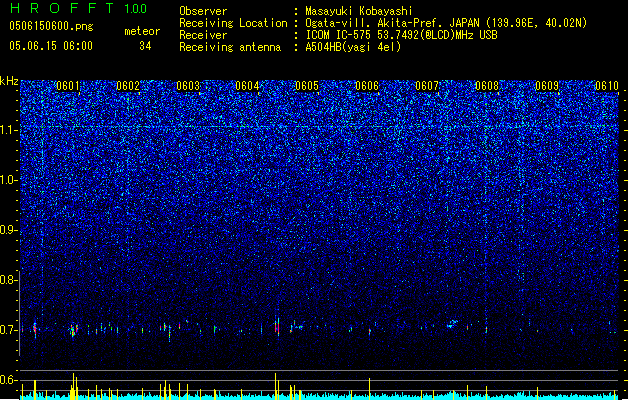Image resolution: width=629 pixels, height=400 pixels.
Task: Click the kHz axis unit label
Action: click(x=9, y=81)
